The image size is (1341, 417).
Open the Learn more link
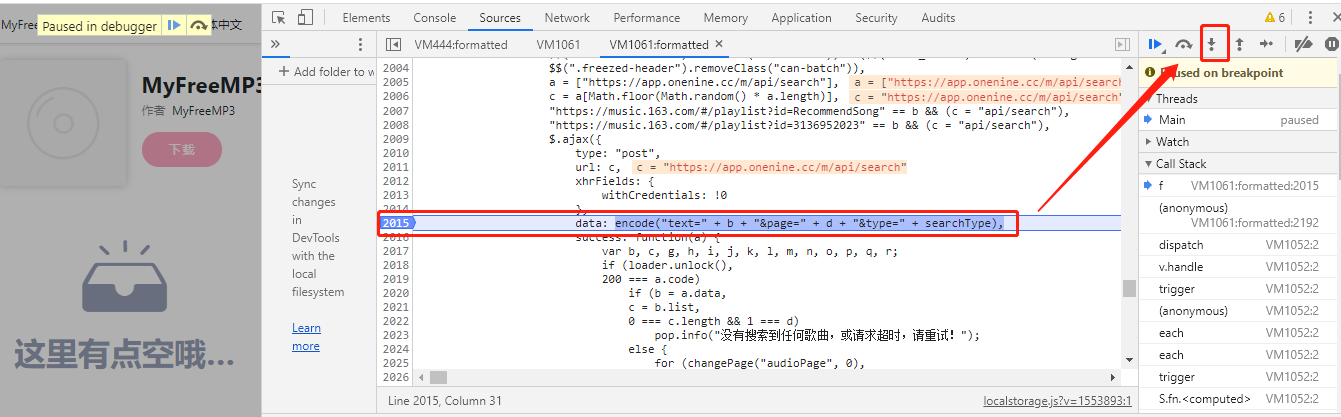click(x=306, y=337)
